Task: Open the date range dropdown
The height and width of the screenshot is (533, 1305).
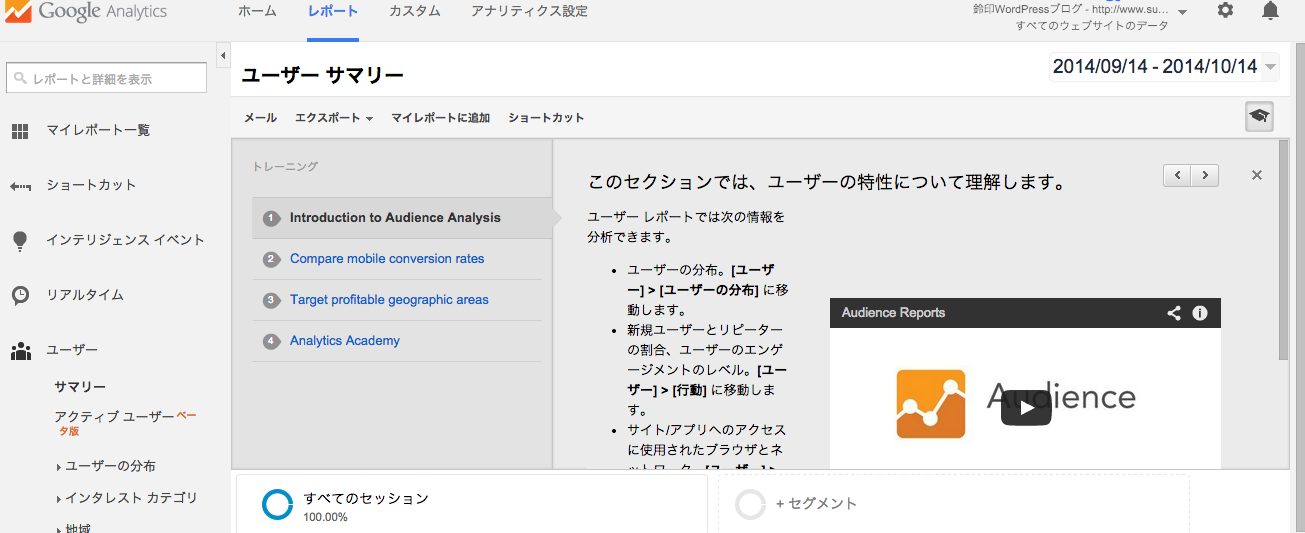Action: 1164,67
